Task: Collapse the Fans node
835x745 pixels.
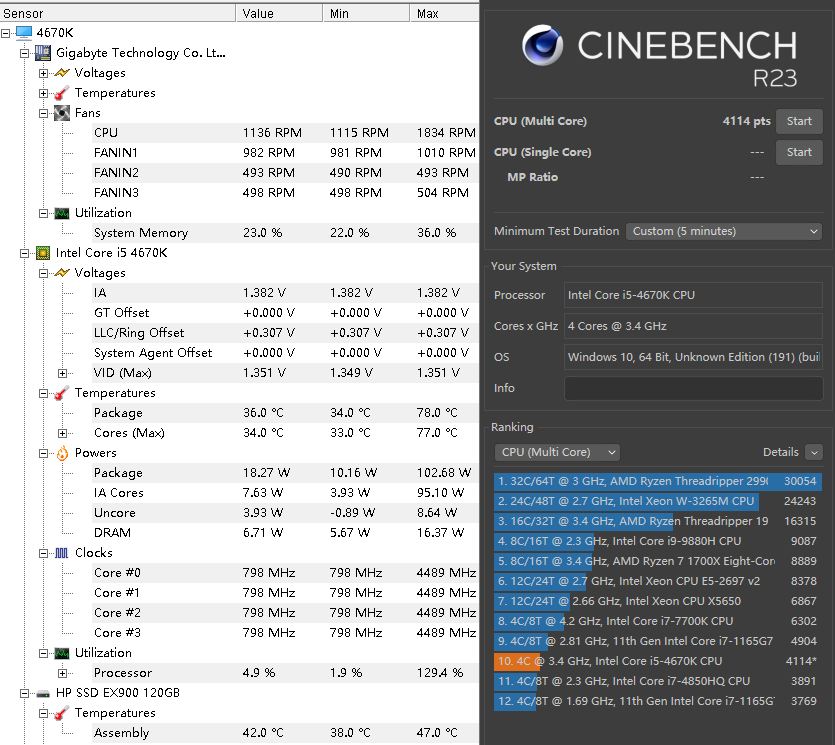Action: tap(44, 113)
